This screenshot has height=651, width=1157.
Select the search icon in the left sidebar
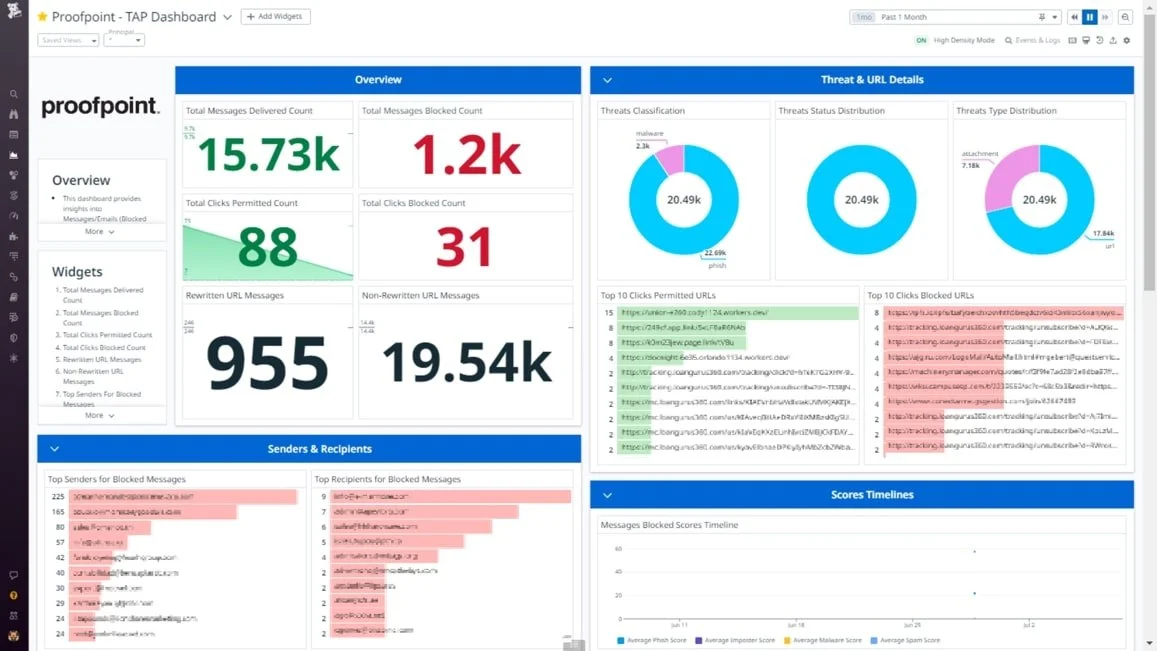point(13,93)
